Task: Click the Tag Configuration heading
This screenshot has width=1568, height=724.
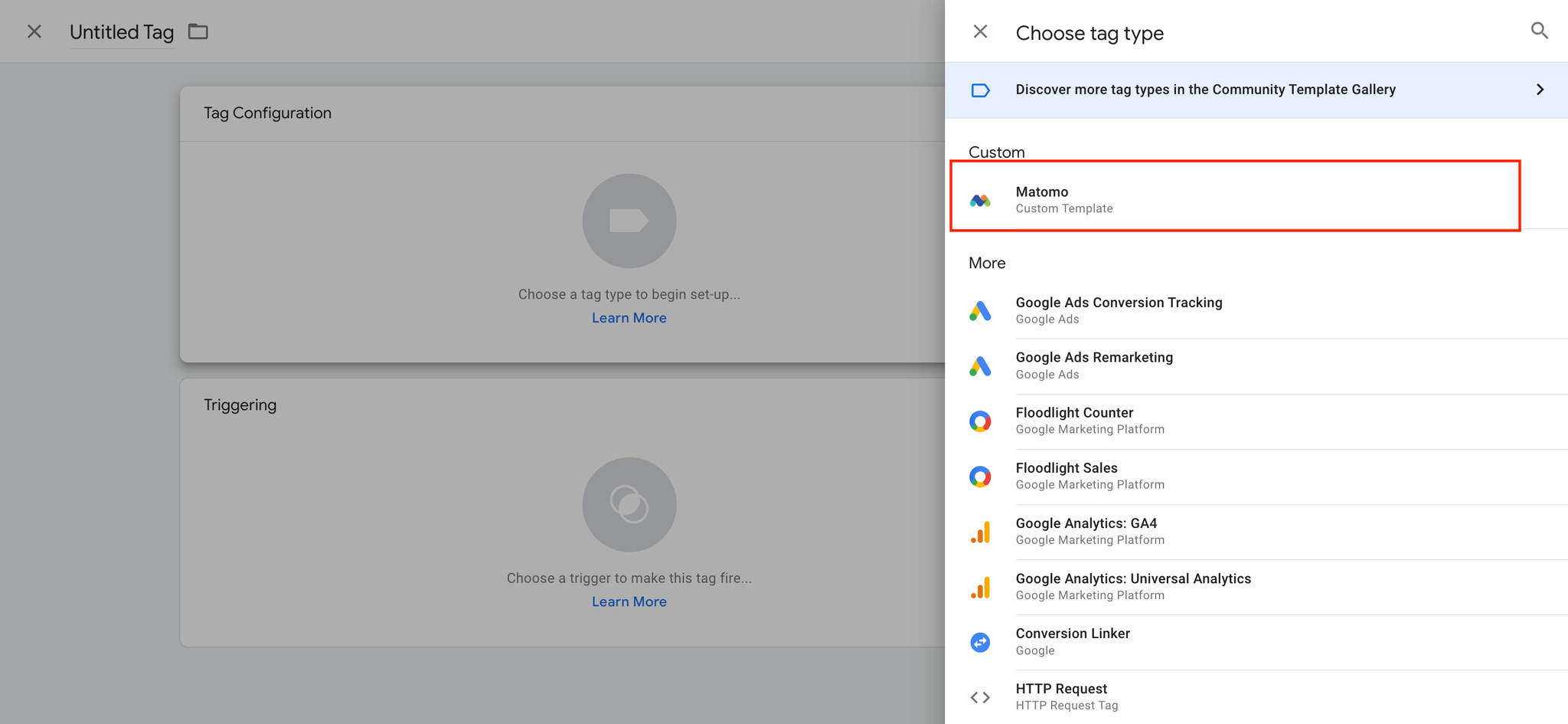Action: (267, 113)
